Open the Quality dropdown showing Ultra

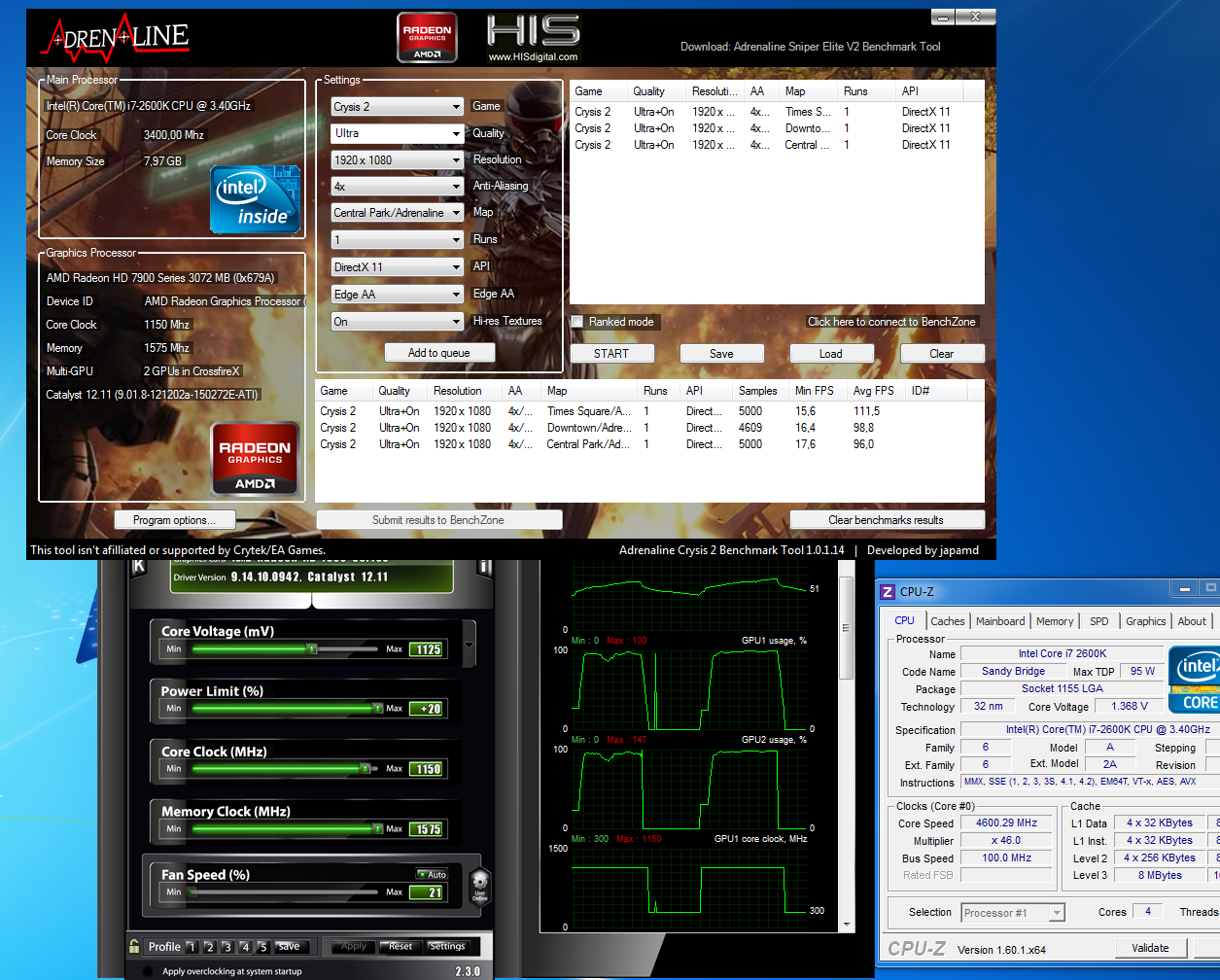point(397,133)
